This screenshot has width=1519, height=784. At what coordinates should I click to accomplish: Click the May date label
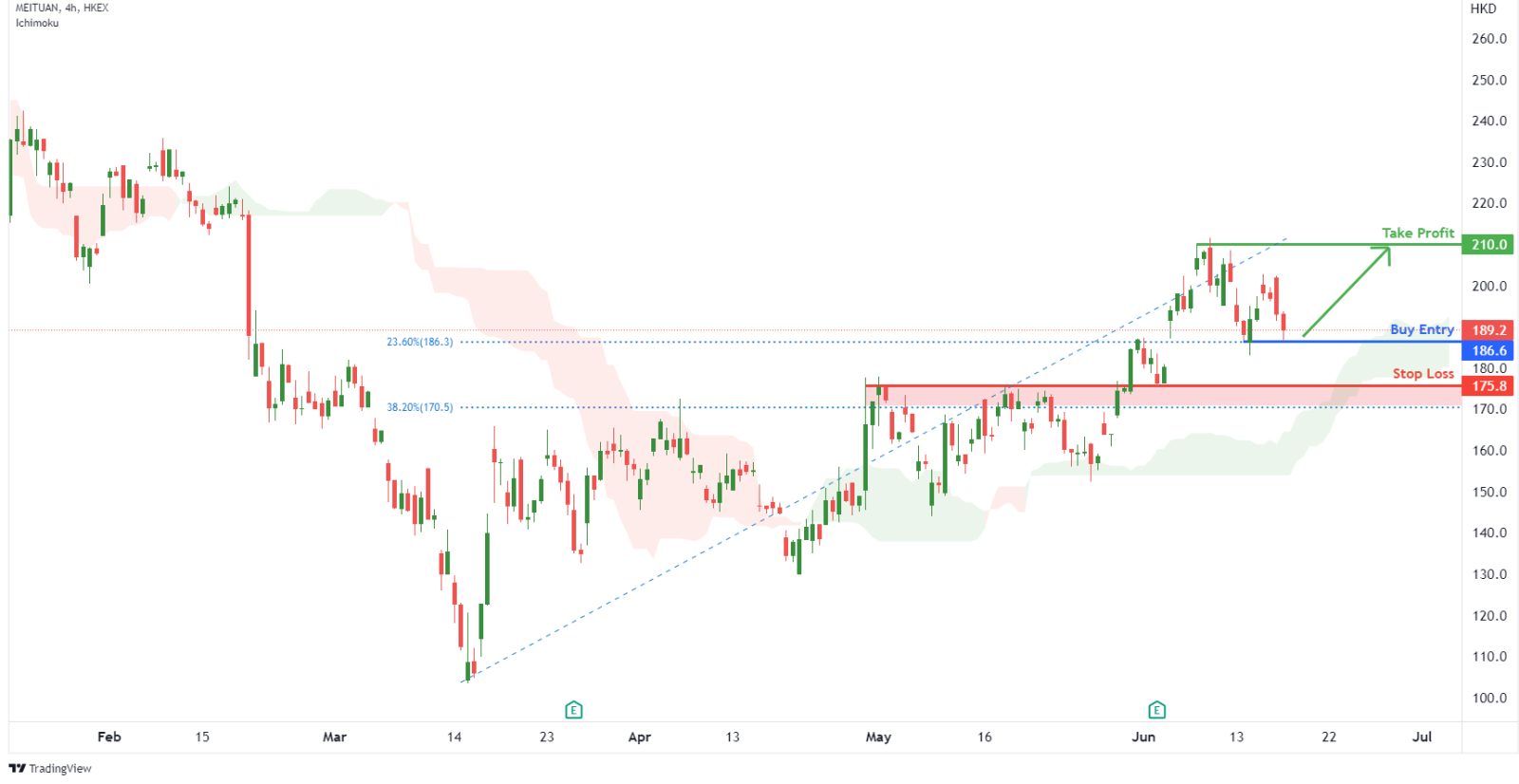878,737
